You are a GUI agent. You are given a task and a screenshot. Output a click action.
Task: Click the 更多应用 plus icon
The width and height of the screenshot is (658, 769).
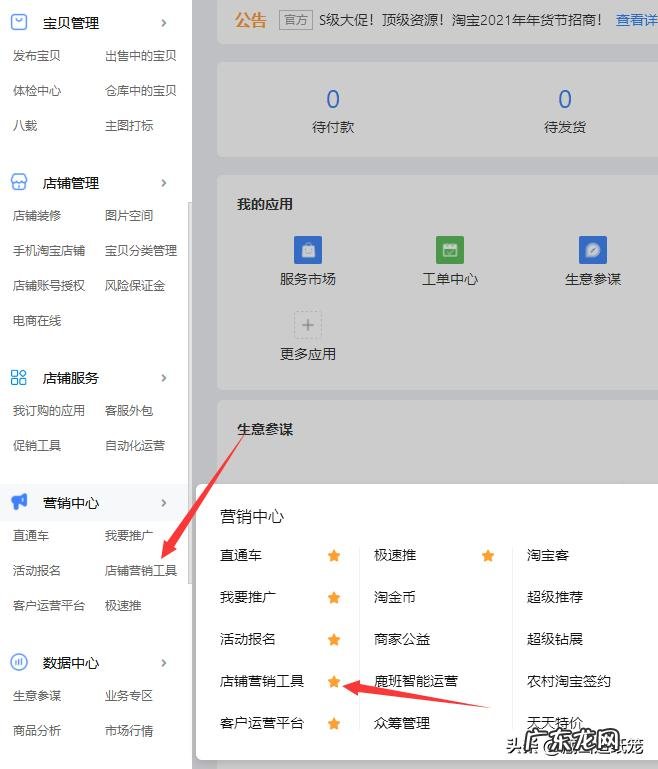tap(308, 325)
